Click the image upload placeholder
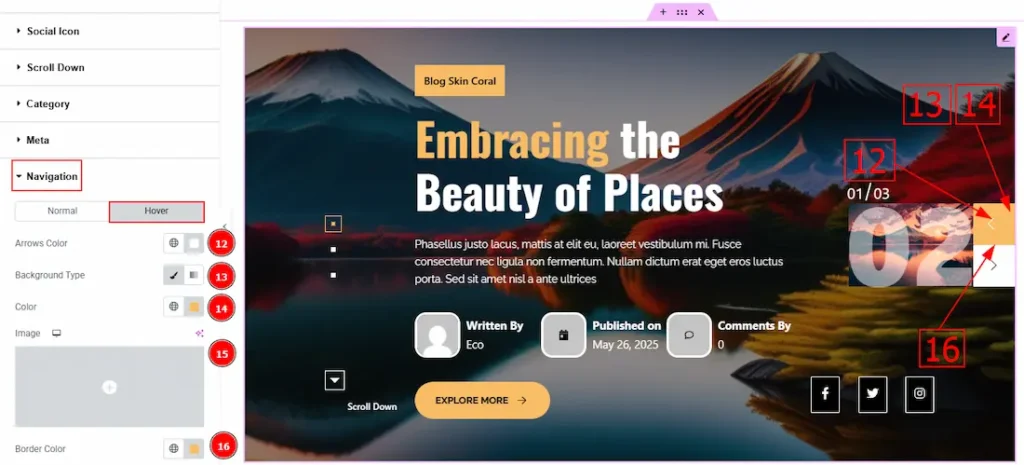Viewport: 1024px width, 465px height. (x=109, y=387)
